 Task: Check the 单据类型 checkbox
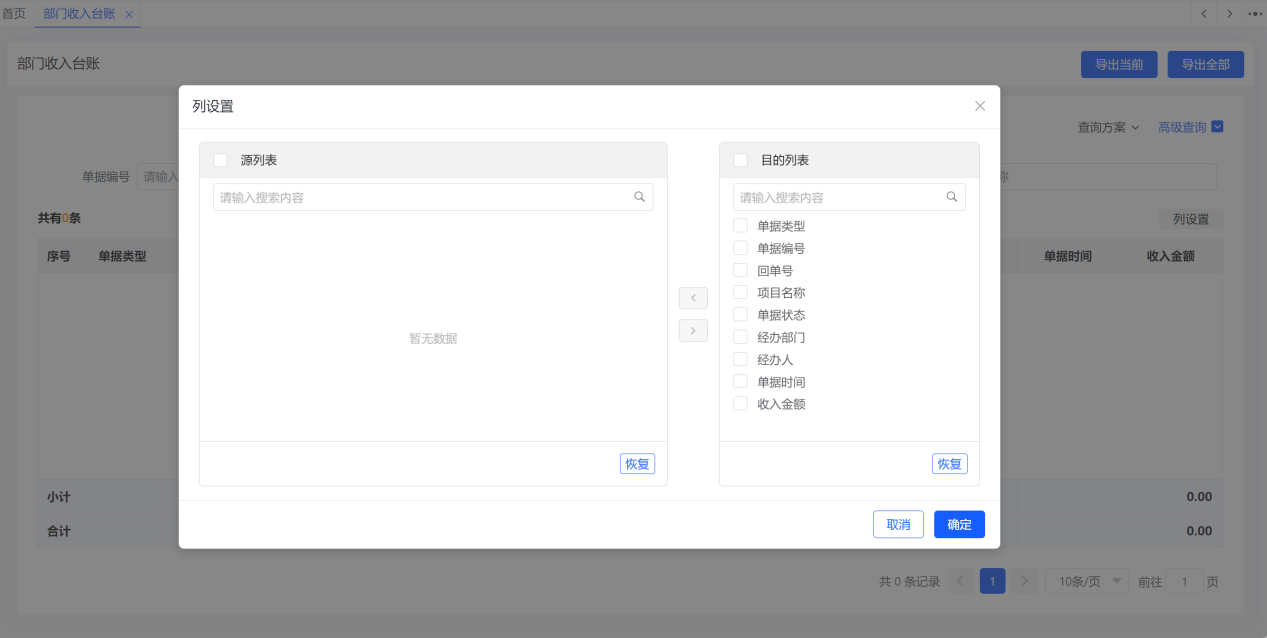(x=741, y=226)
